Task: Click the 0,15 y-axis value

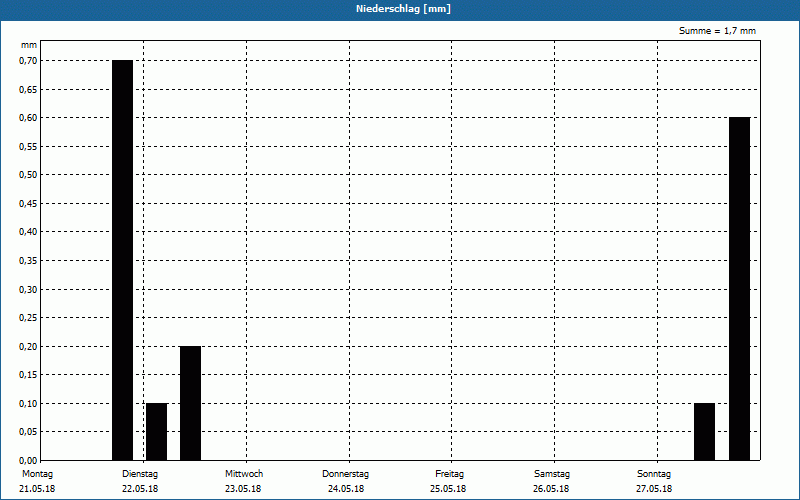Action: (x=28, y=375)
